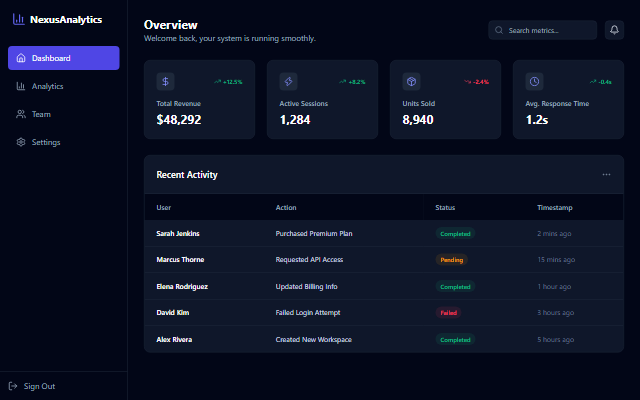The width and height of the screenshot is (640, 400).
Task: Focus the Search metrics input field
Action: [x=542, y=30]
